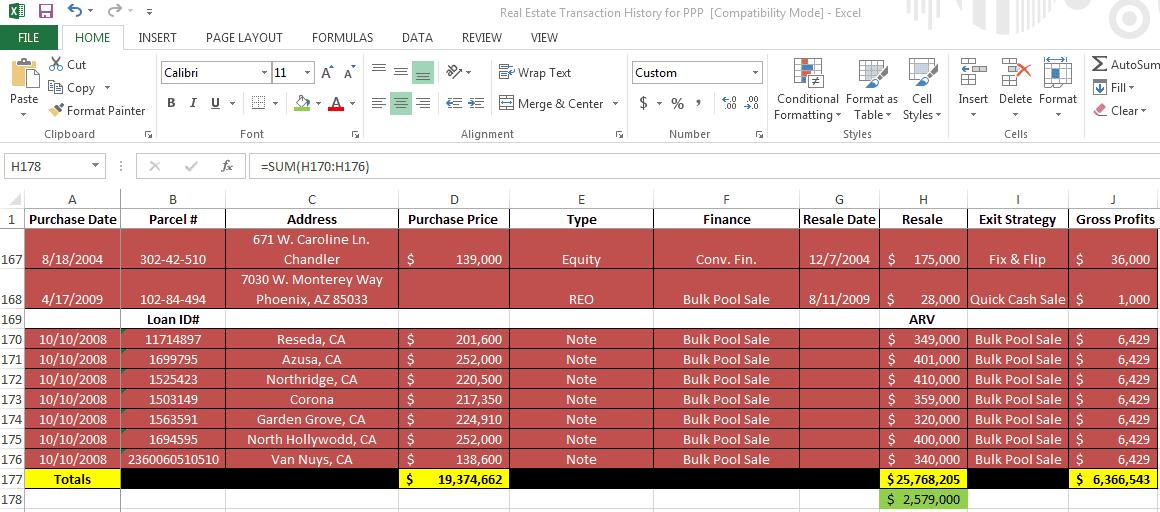Open the FORMULAS ribbon tab
1160x512 pixels.
(342, 38)
